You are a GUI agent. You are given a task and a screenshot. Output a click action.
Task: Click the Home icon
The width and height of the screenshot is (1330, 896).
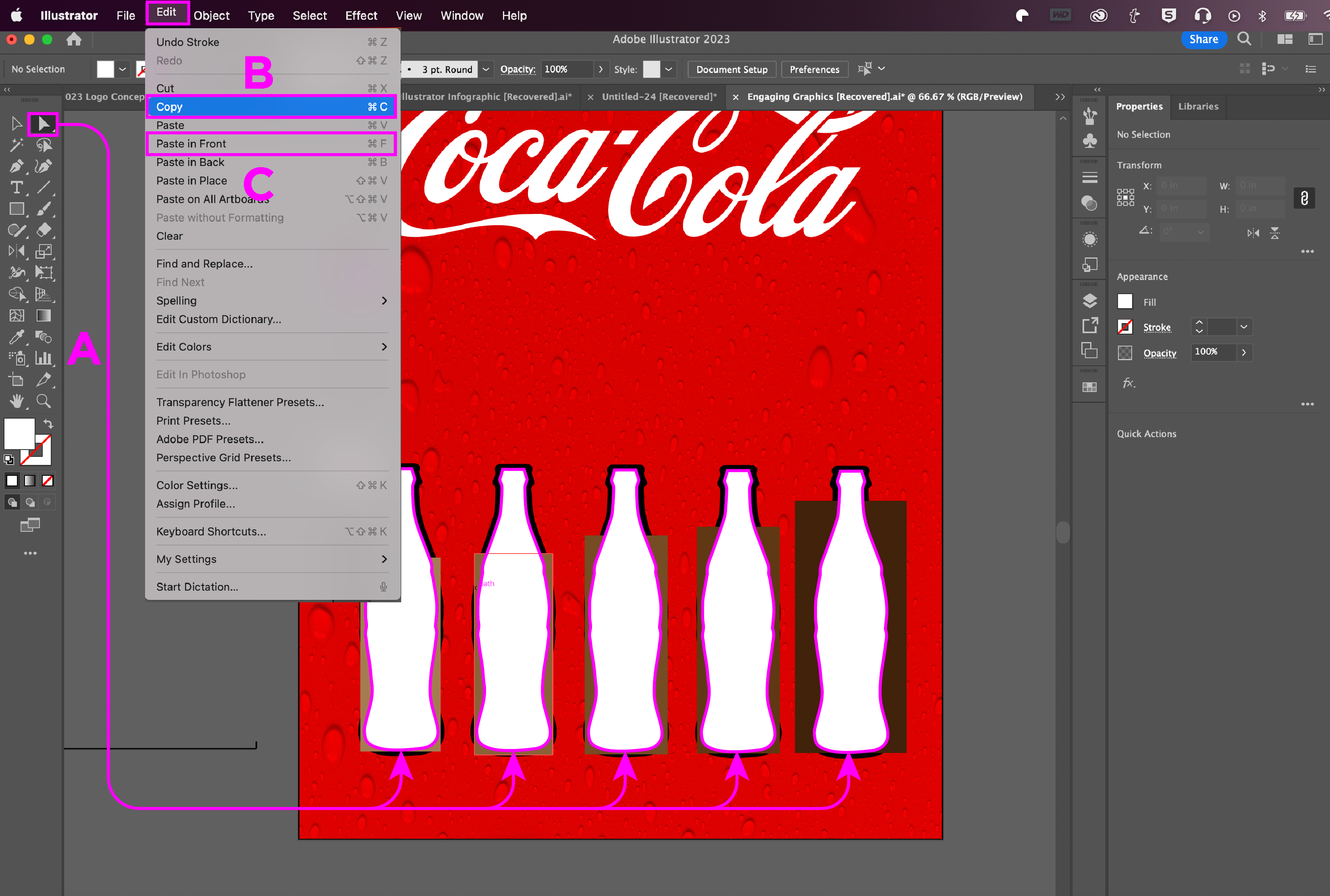[74, 39]
